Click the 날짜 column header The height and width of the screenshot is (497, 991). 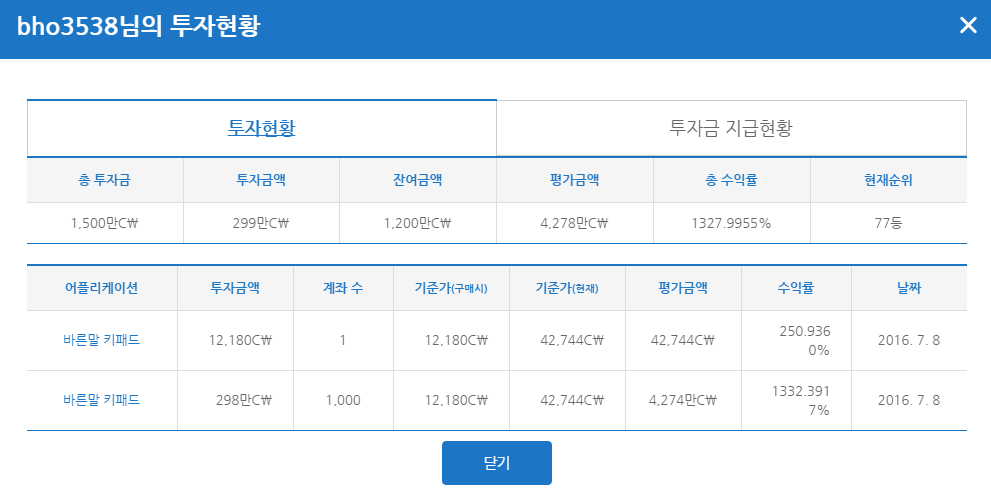[x=909, y=288]
